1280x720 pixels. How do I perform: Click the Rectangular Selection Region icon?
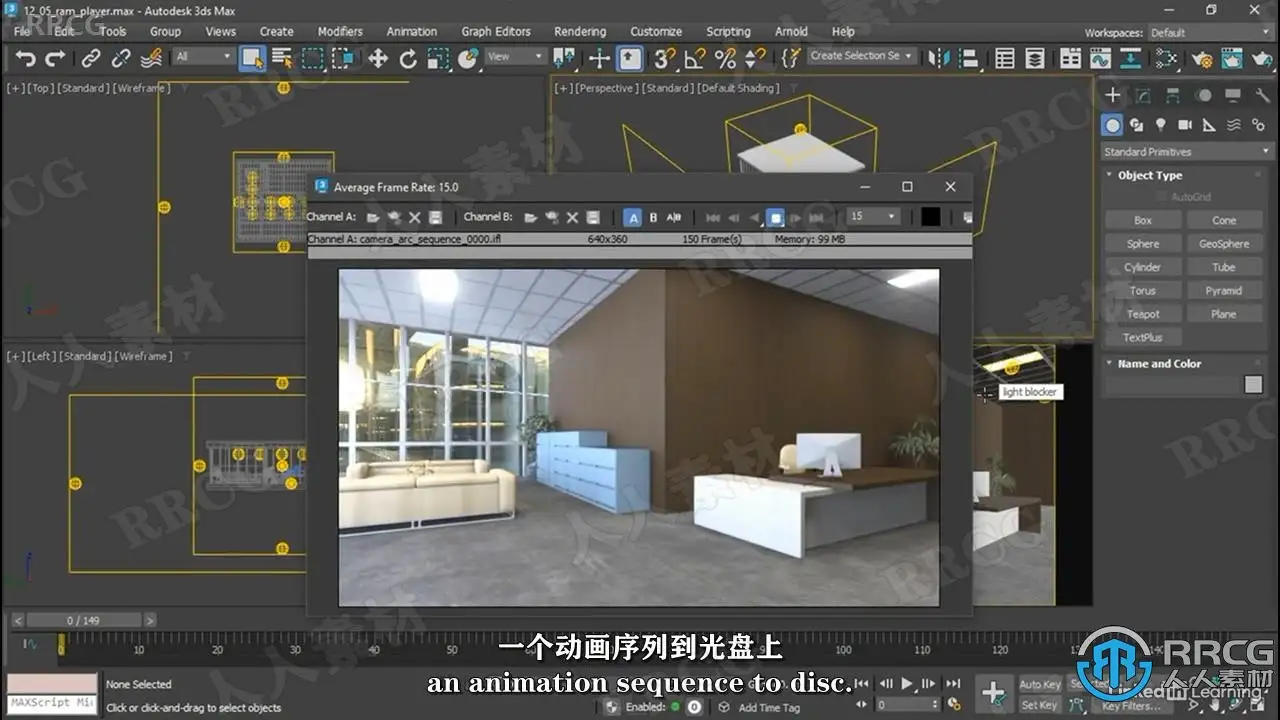313,58
